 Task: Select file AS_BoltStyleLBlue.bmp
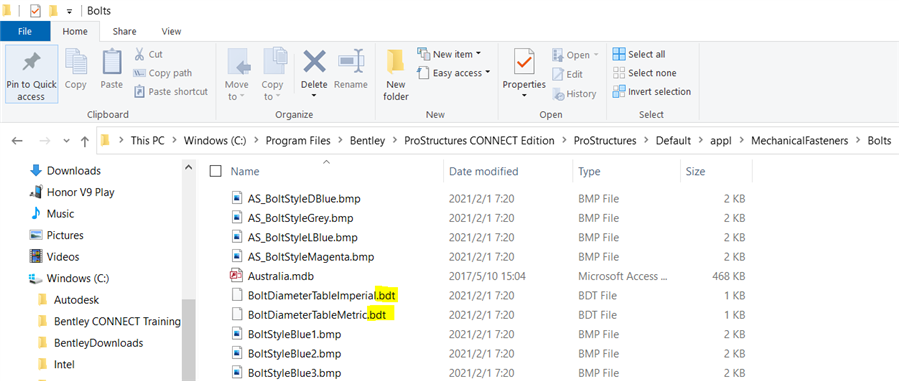(303, 237)
